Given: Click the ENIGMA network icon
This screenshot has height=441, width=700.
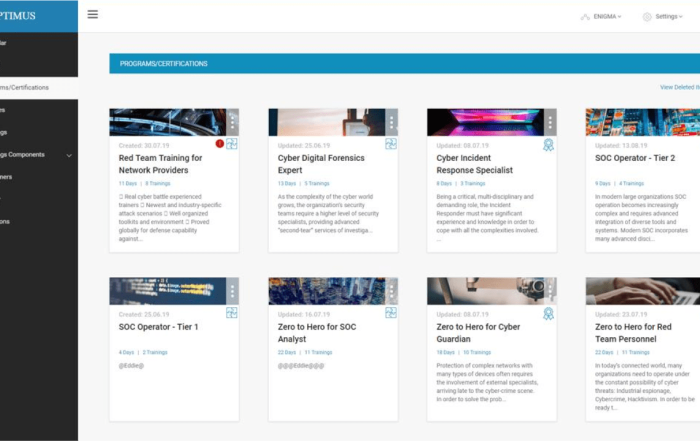Looking at the screenshot, I should [585, 17].
